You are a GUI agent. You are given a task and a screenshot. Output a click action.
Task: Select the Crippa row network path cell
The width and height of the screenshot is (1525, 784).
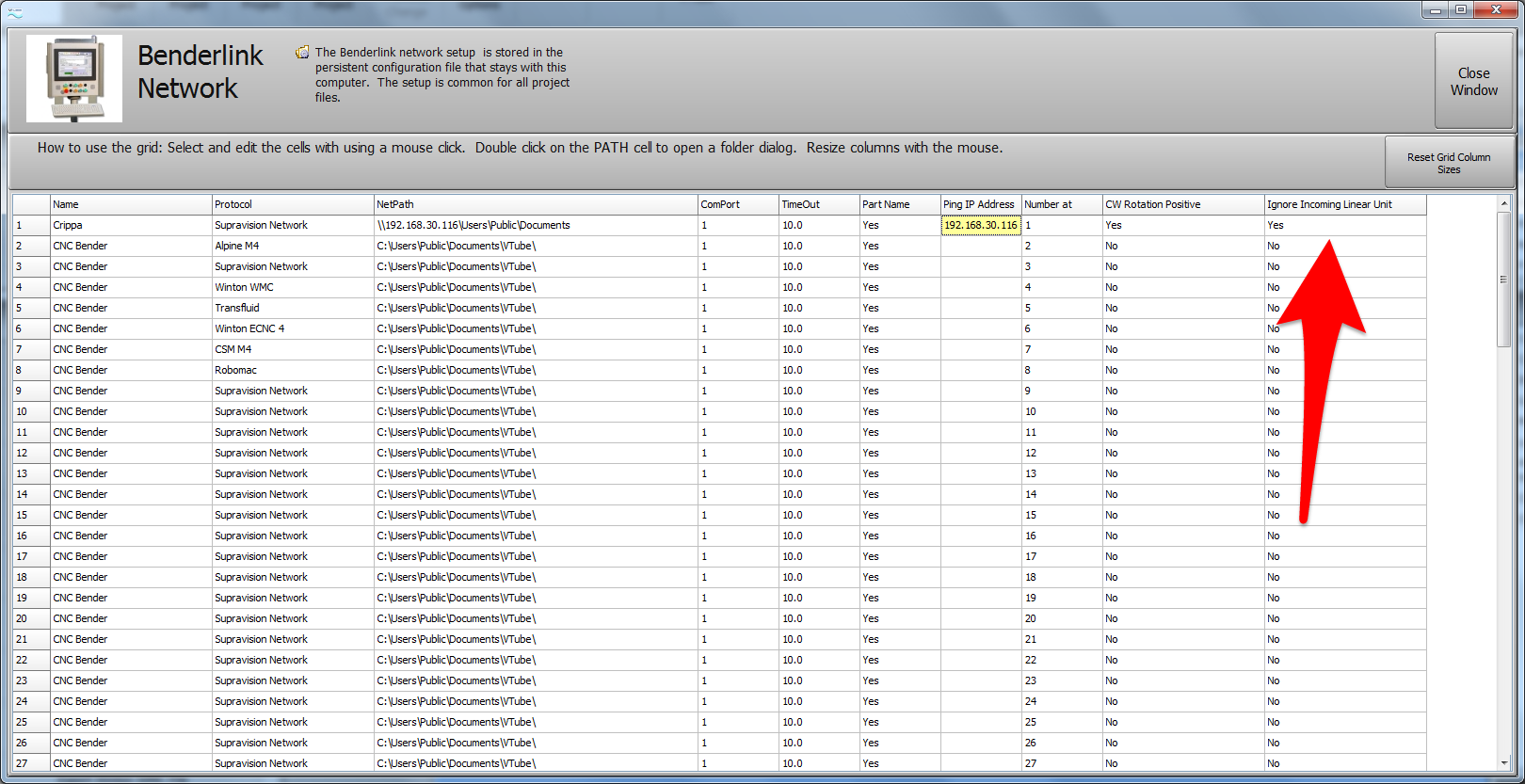[x=535, y=225]
